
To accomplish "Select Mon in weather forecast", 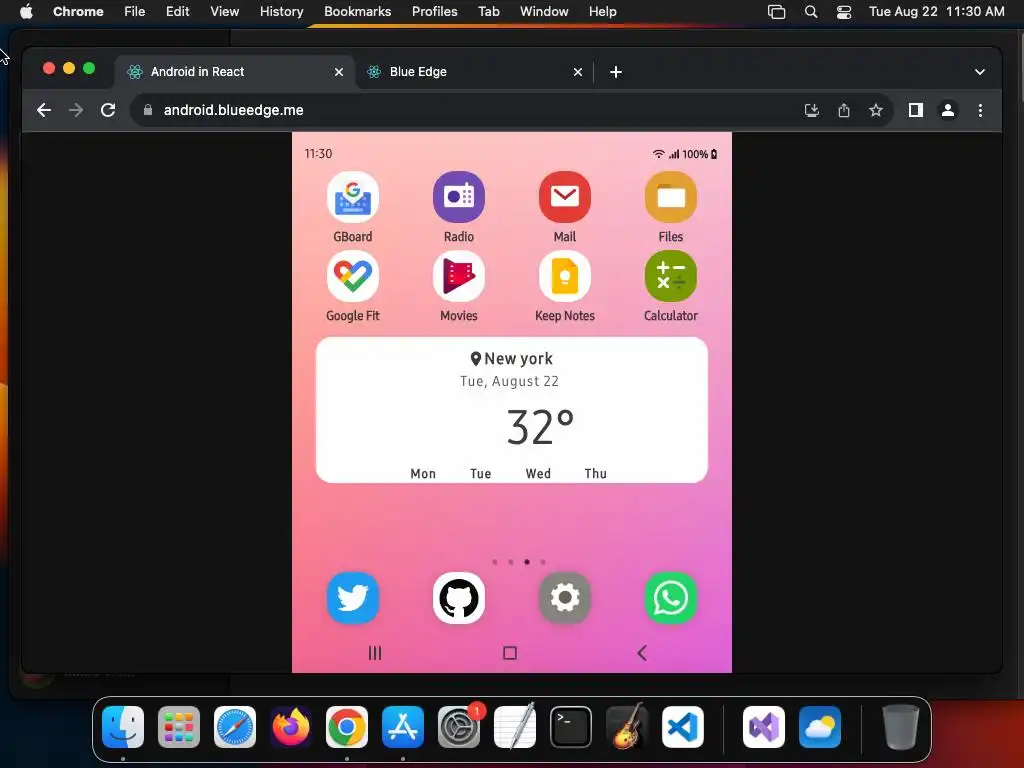I will 423,473.
